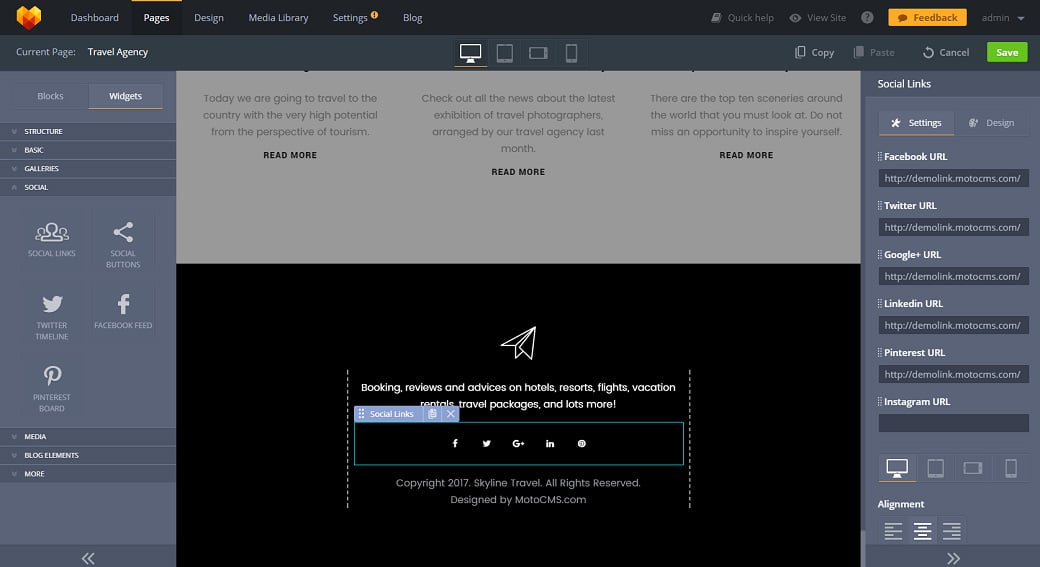Select the Social Links widget

tap(52, 239)
